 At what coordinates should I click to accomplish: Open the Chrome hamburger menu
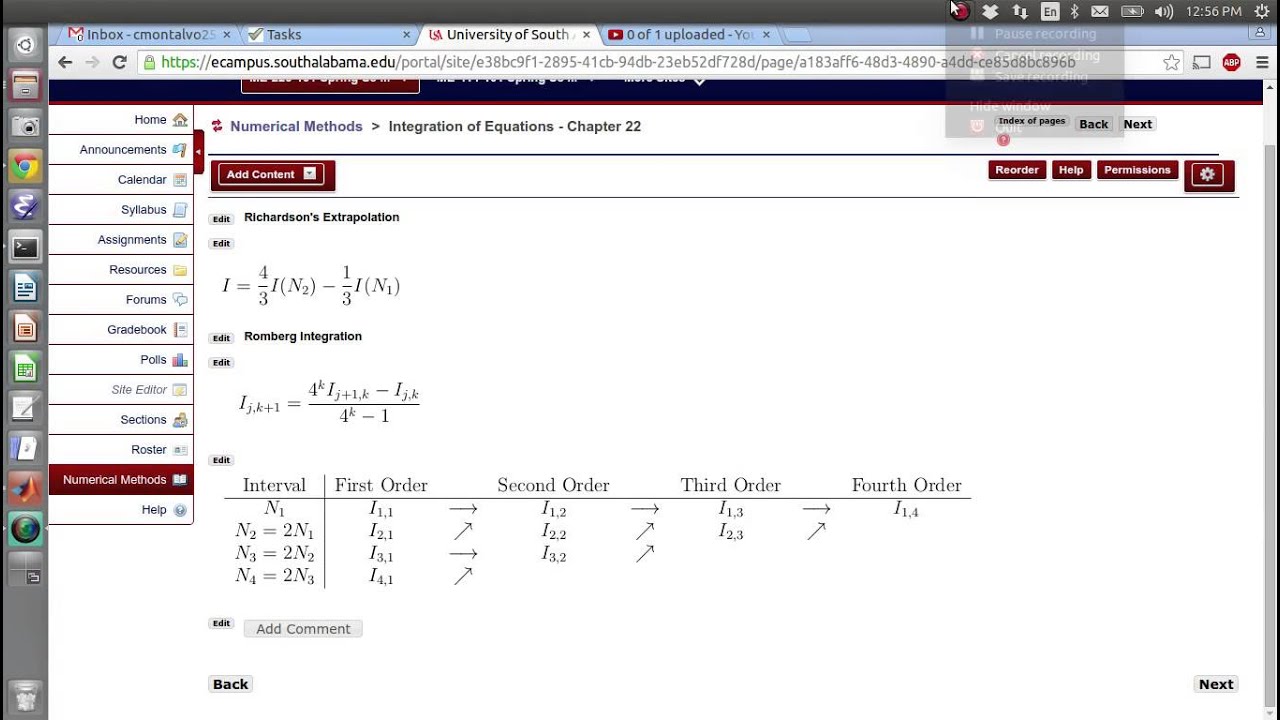1262,62
